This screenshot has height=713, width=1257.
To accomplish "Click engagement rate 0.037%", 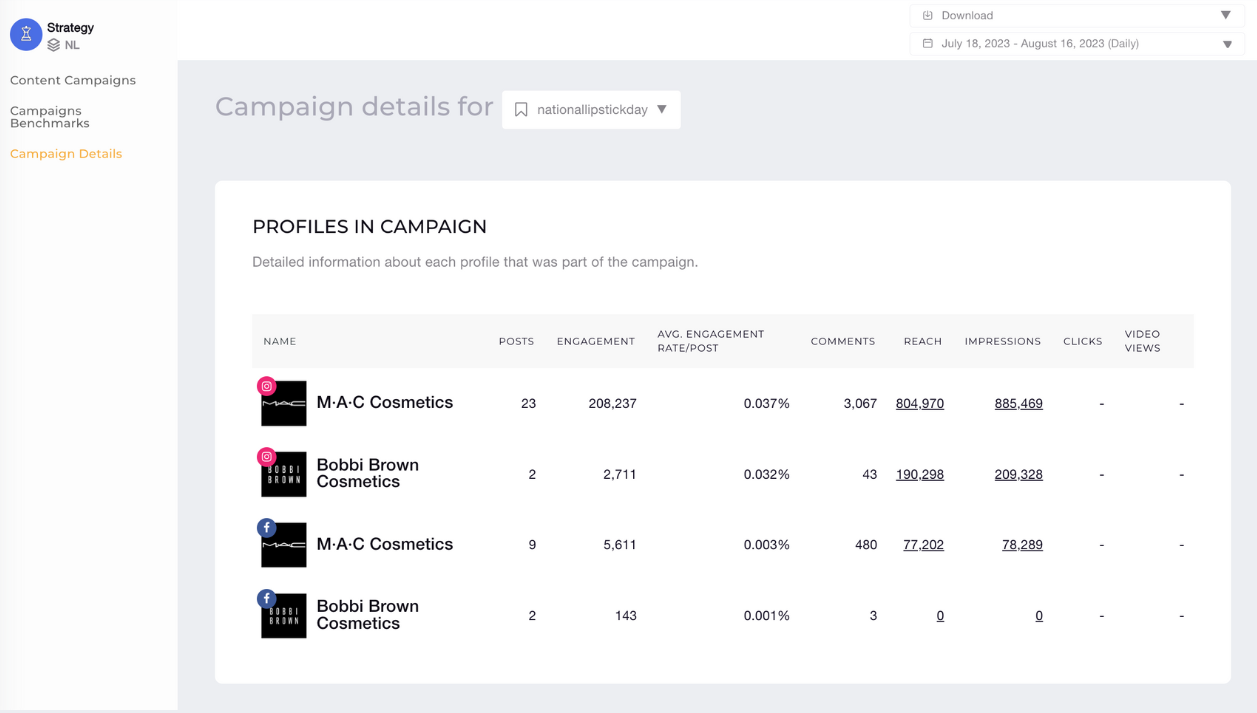I will (x=767, y=404).
